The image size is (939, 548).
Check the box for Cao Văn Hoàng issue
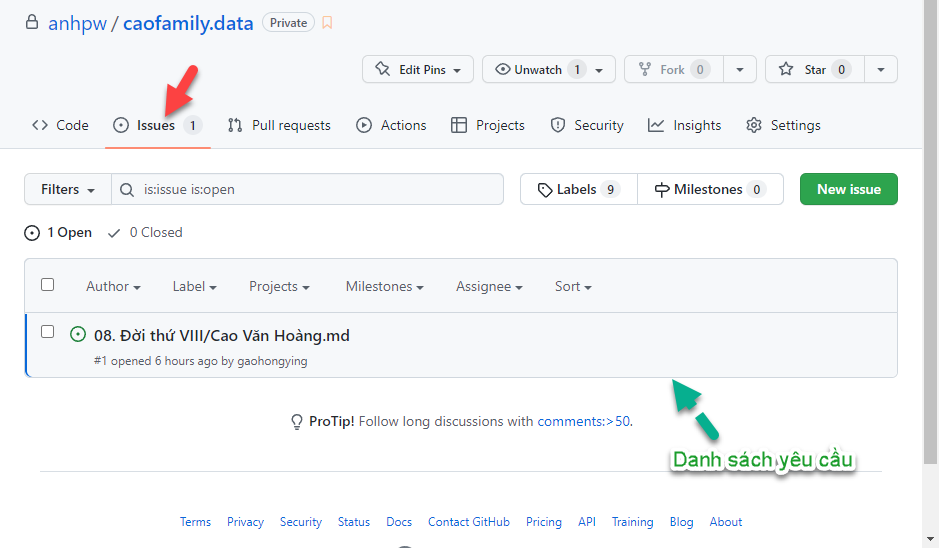(47, 332)
